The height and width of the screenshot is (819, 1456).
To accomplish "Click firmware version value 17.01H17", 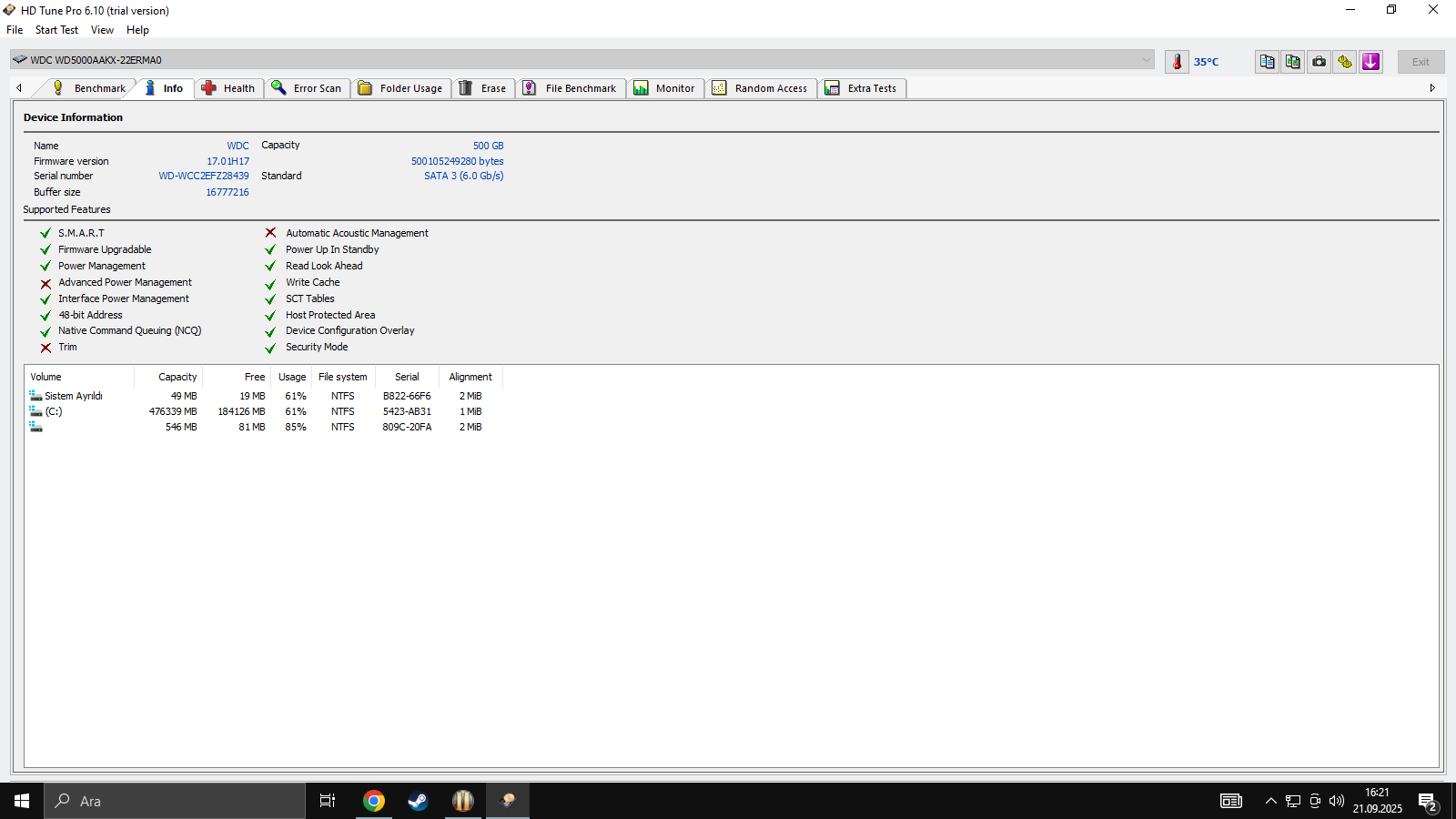I will [227, 161].
